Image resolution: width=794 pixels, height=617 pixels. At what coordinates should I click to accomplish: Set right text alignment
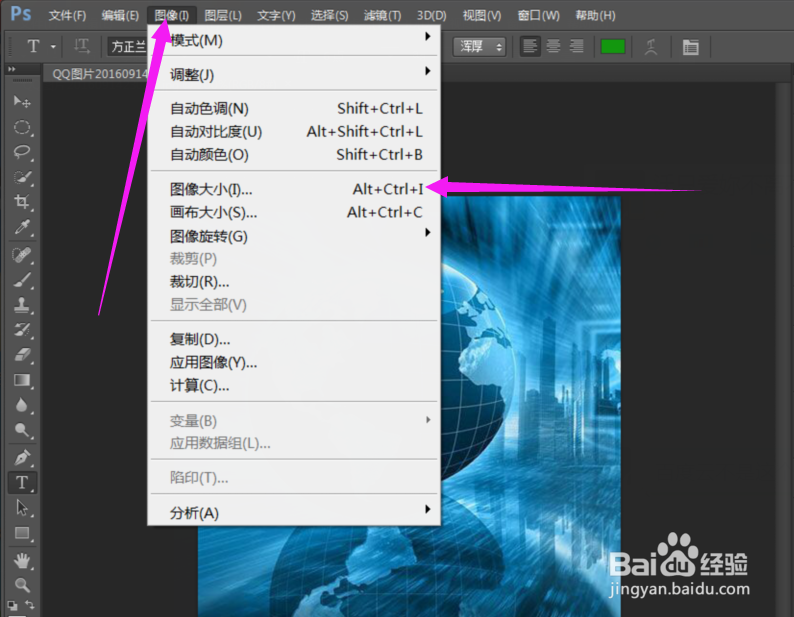[576, 47]
